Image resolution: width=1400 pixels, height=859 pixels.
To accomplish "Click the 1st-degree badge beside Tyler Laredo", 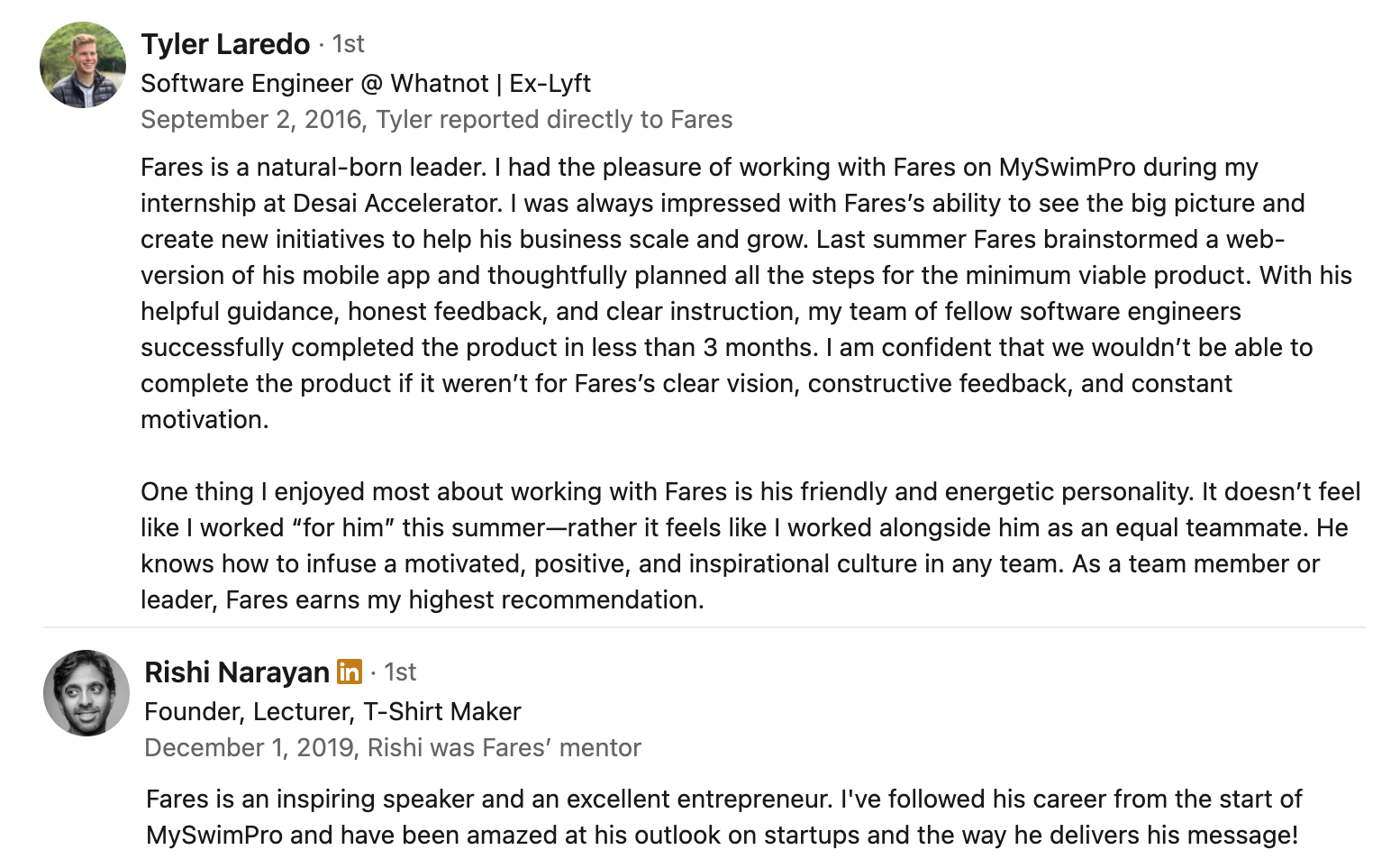I will pos(348,44).
